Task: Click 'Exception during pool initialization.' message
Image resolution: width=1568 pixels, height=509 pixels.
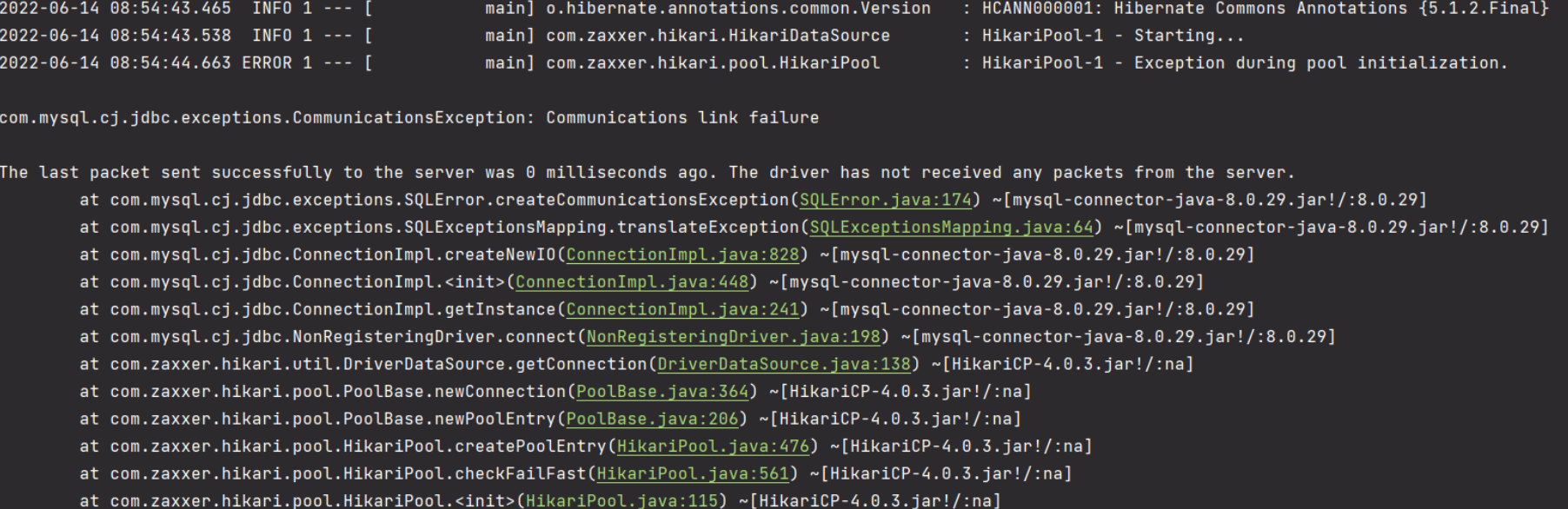Action: coord(1320,63)
